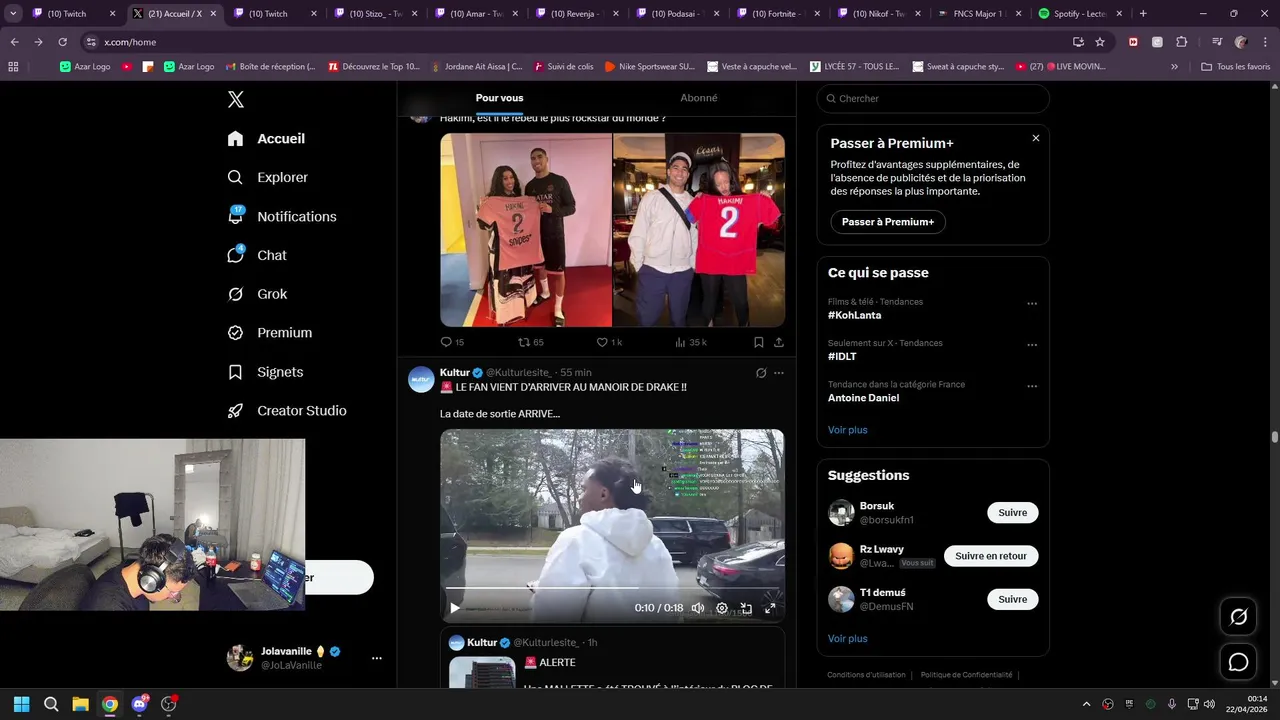Open Grok actions on Kultur post
Viewport: 1280px width, 720px height.
[x=761, y=373]
